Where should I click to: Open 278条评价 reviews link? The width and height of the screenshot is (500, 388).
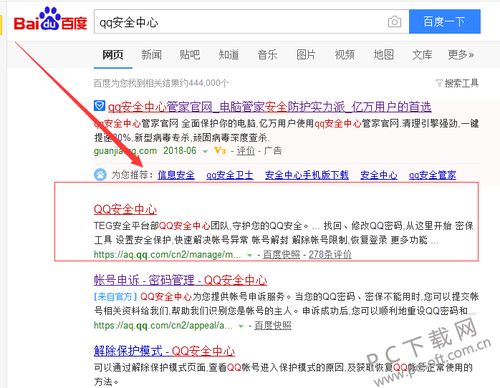330,255
